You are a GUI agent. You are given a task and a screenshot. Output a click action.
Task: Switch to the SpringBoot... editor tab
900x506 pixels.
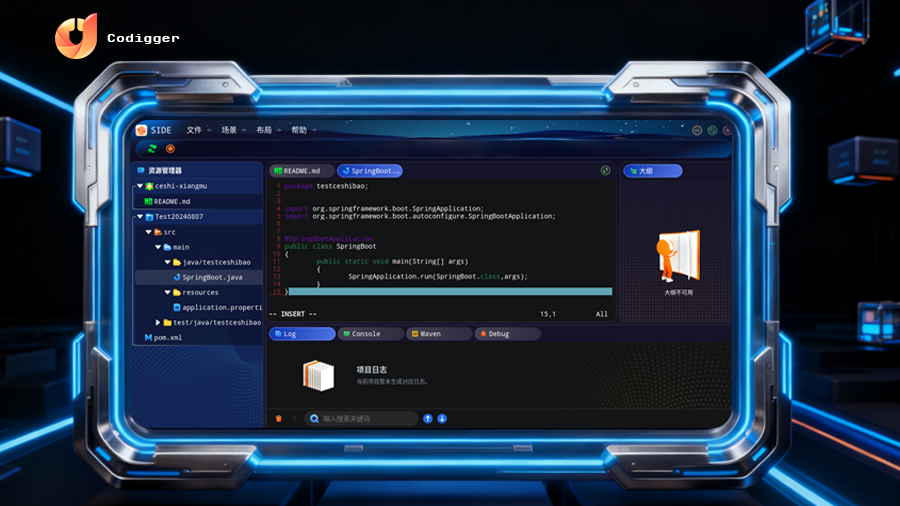pyautogui.click(x=370, y=171)
